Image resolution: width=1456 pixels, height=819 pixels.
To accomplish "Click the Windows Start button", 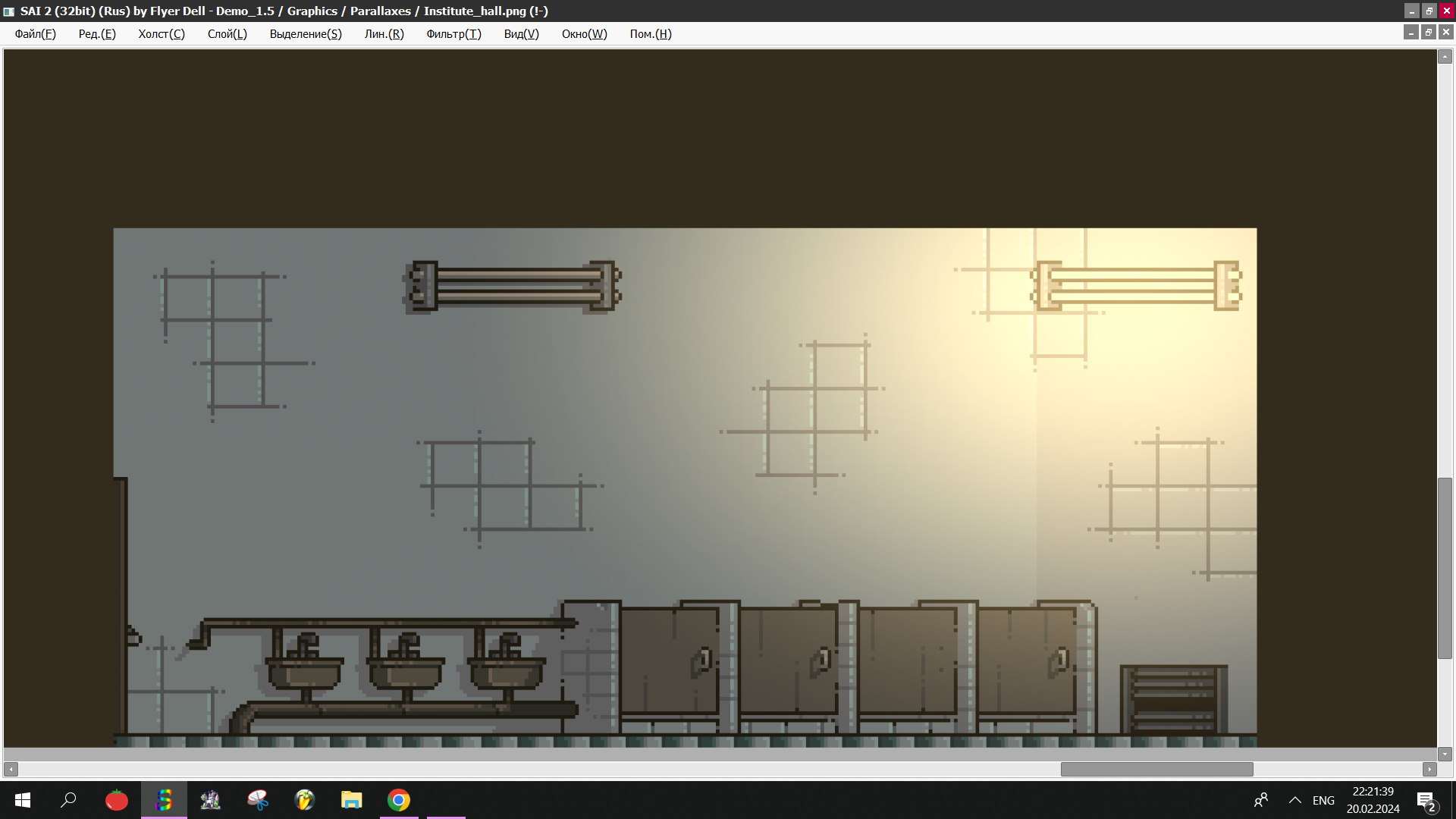I will 23,800.
